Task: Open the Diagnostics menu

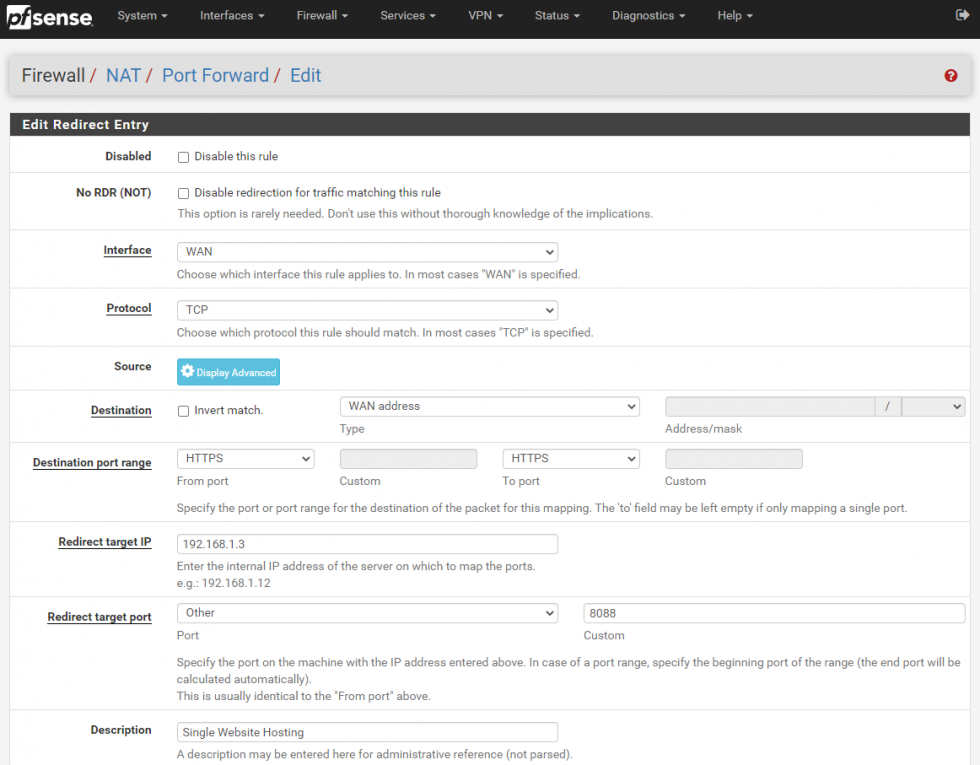Action: [x=648, y=15]
